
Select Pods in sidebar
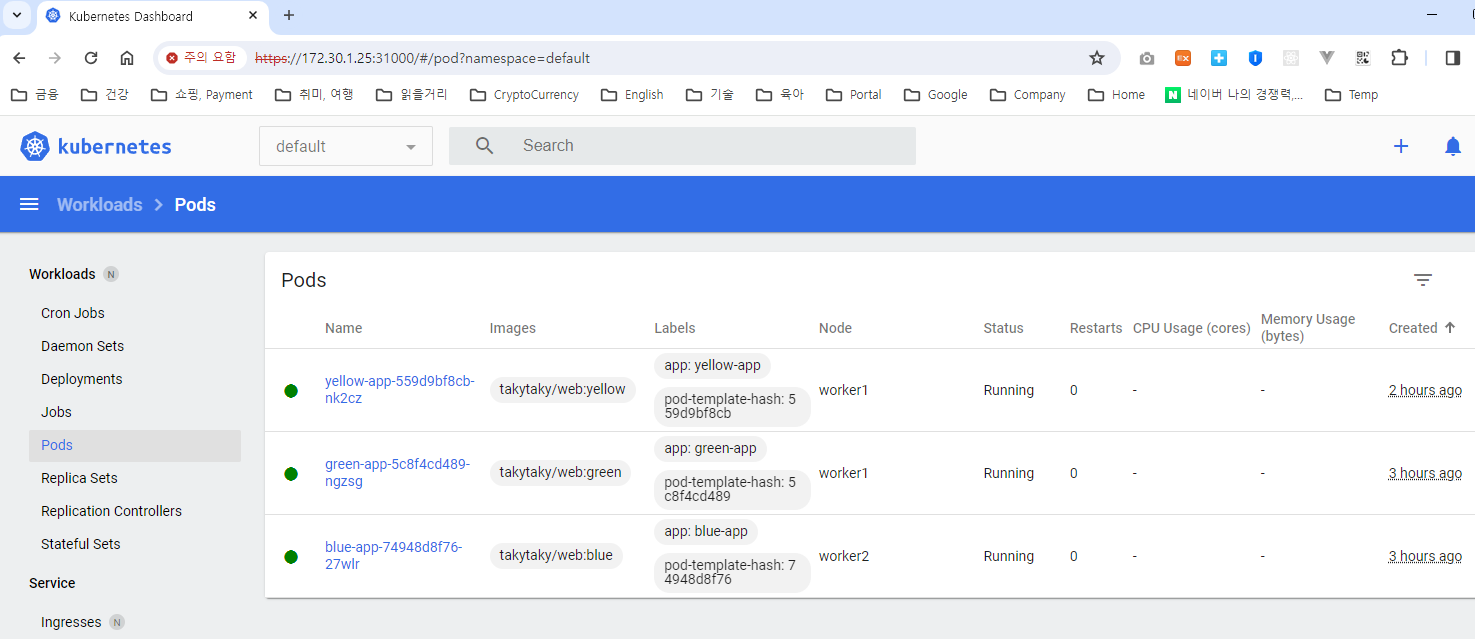(x=135, y=445)
